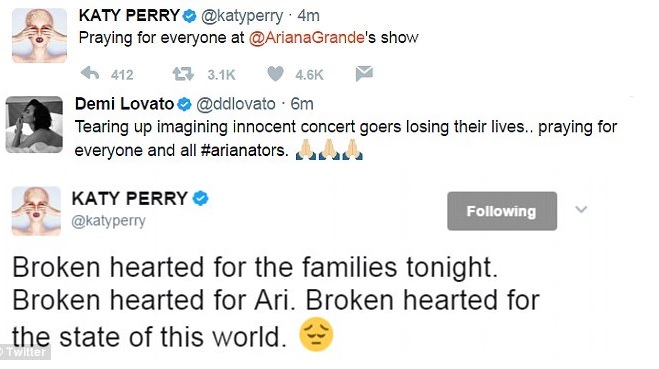659x369 pixels.
Task: Click Katy Perry's verified badge in top tweet
Action: (190, 16)
